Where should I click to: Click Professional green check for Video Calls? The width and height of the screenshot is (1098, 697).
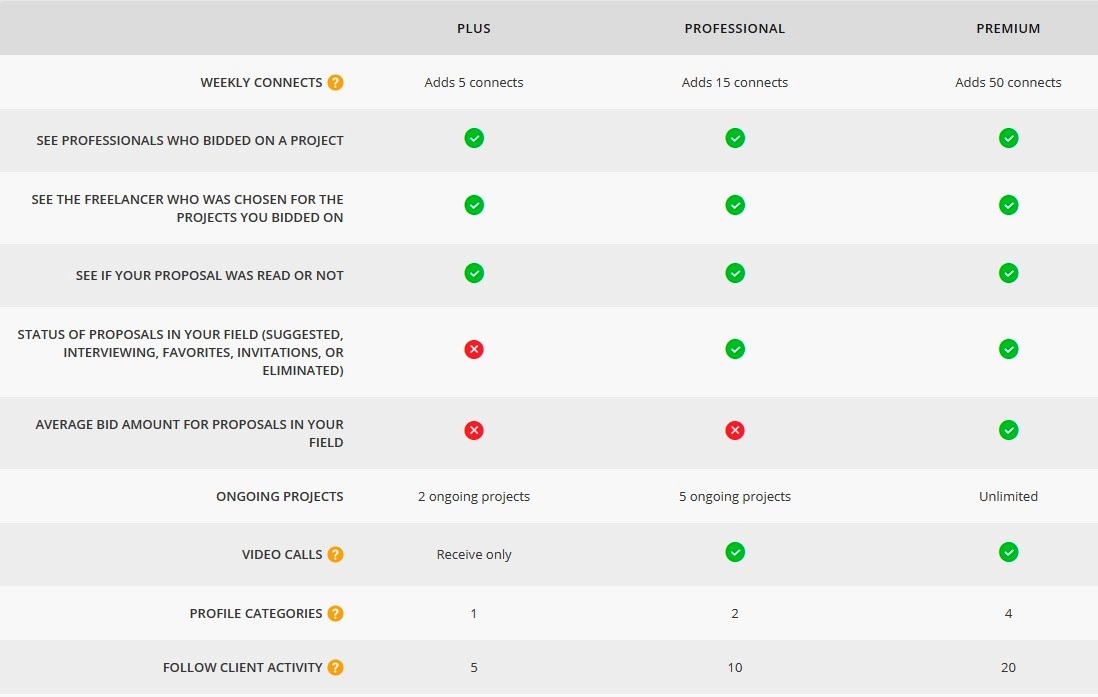(x=735, y=552)
